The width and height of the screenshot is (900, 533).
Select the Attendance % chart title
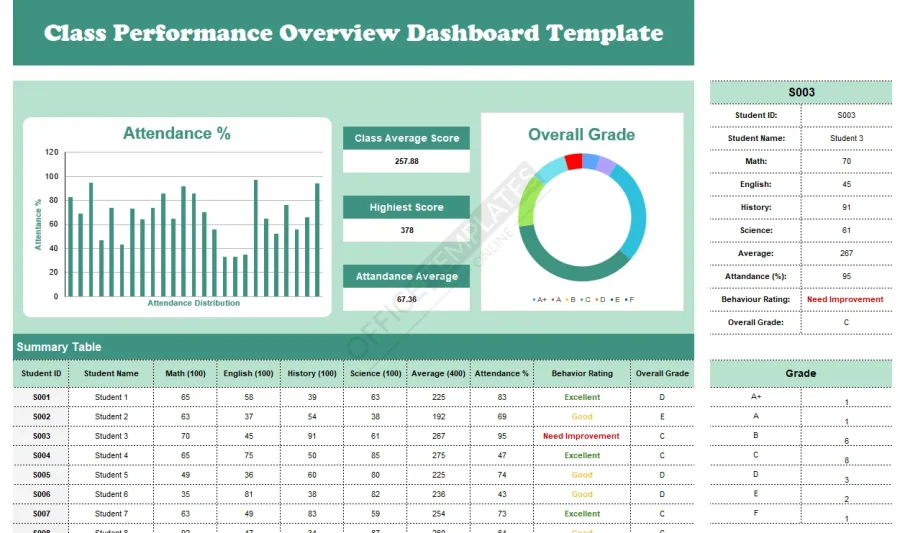[177, 133]
